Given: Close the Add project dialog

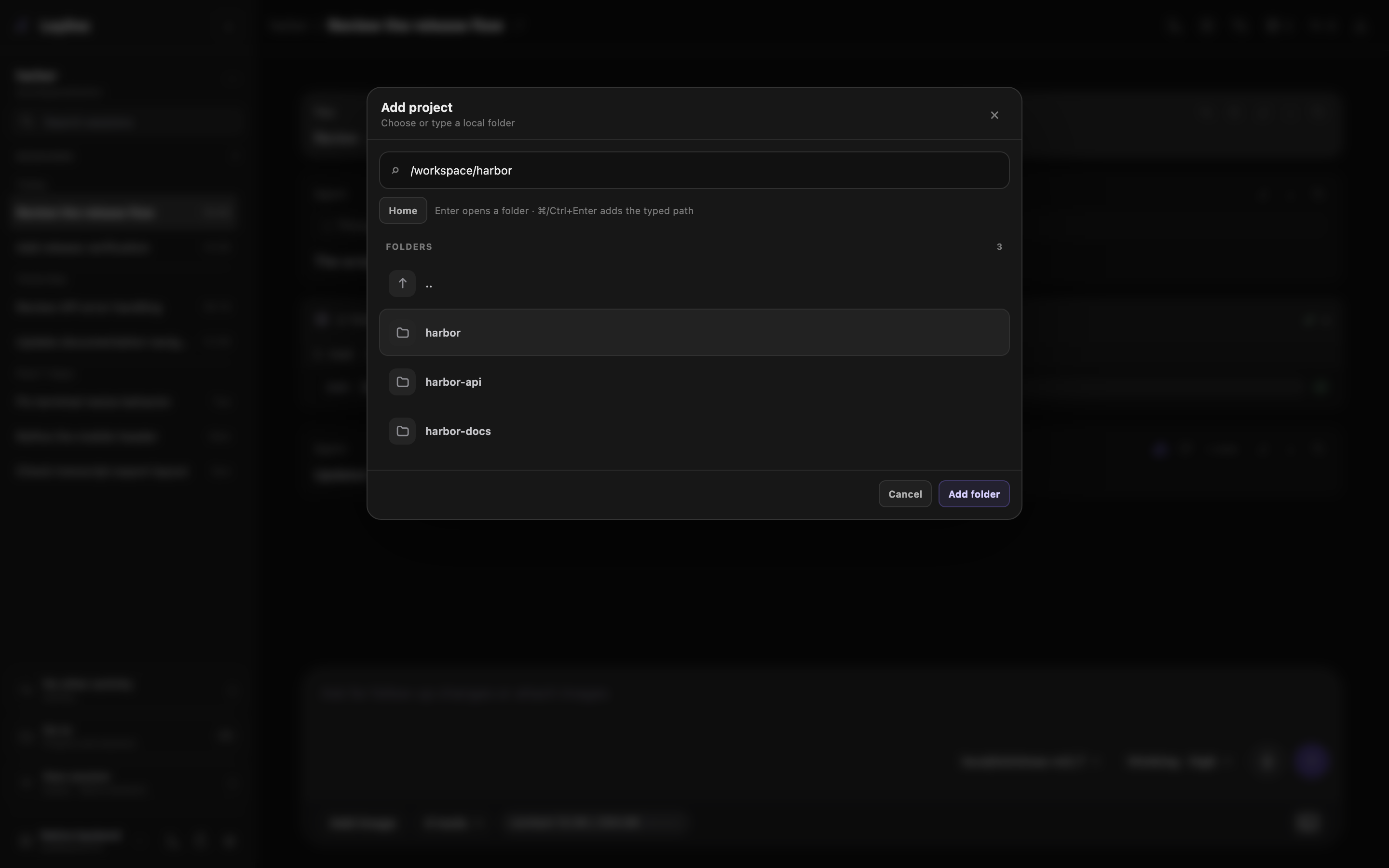Looking at the screenshot, I should 994,115.
